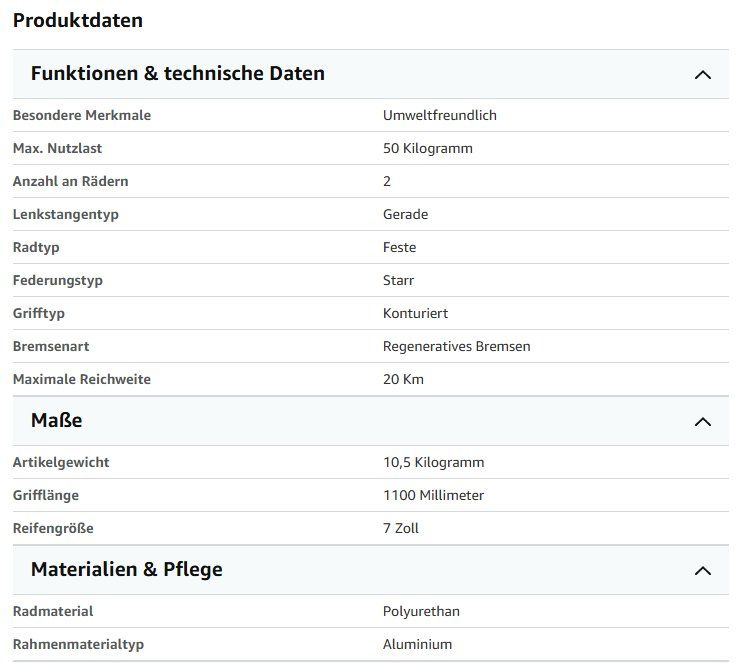Select the Federungstyp label
The width and height of the screenshot is (736, 663).
[58, 280]
